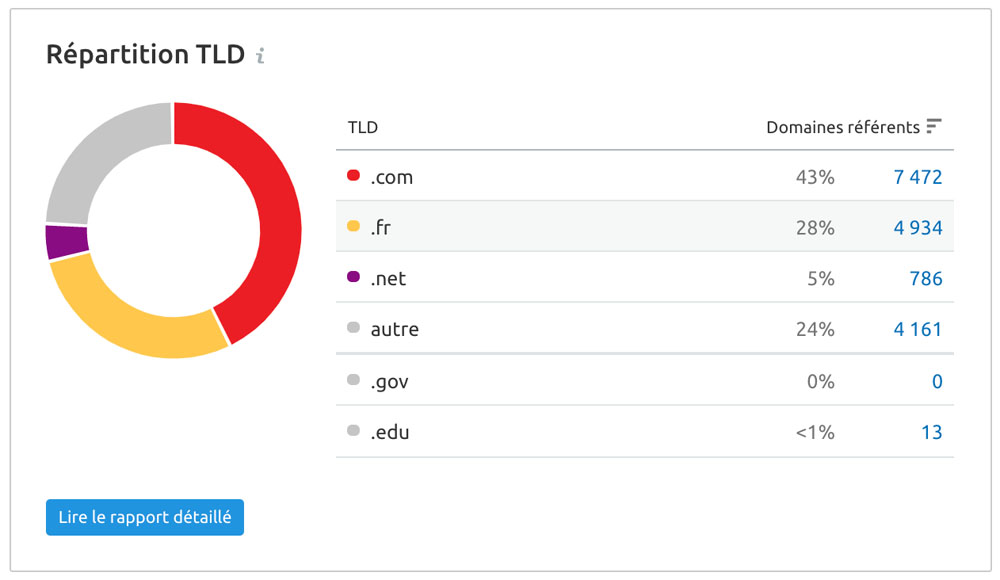Click the info icon beside Répartition TLD

pyautogui.click(x=260, y=56)
